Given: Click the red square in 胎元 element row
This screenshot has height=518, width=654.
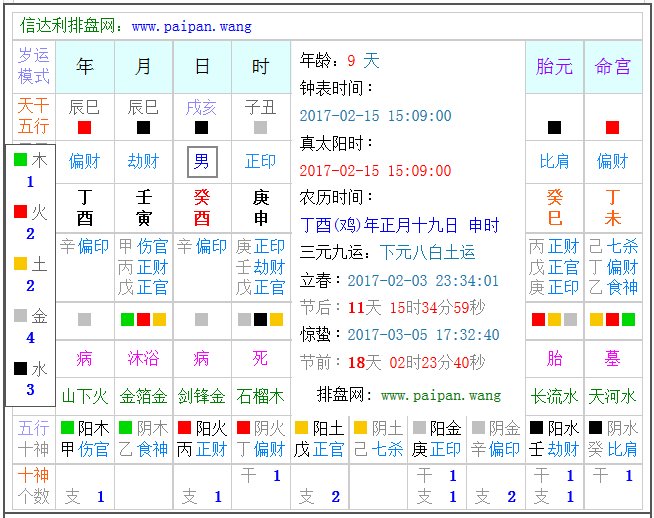Looking at the screenshot, I should coord(538,320).
